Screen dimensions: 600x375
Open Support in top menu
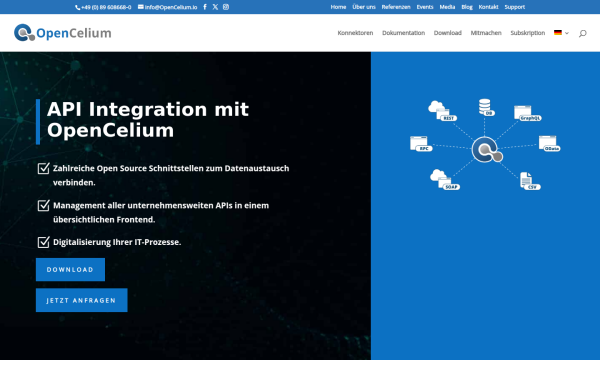[x=515, y=7]
